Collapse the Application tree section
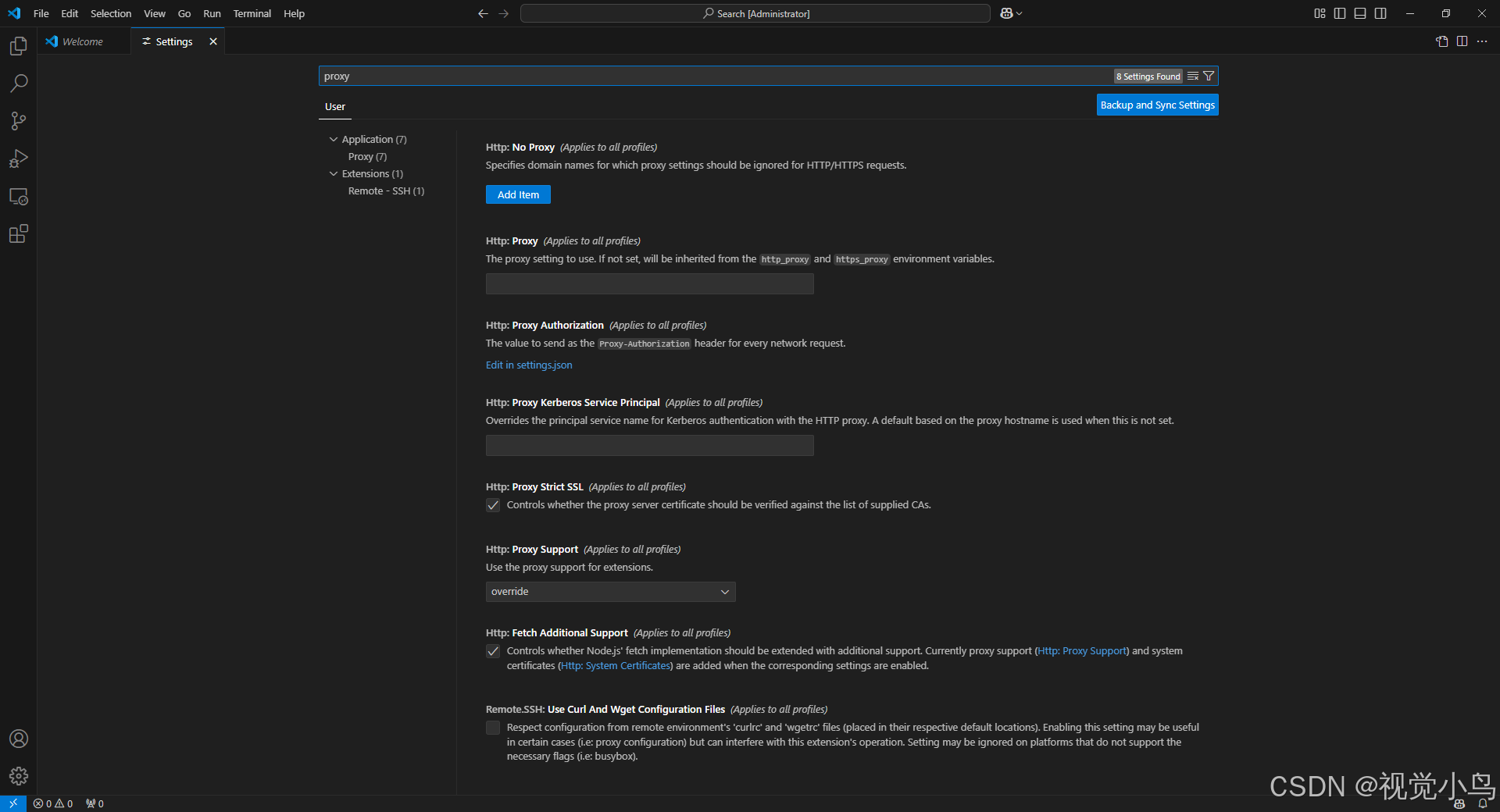The width and height of the screenshot is (1500, 812). point(334,140)
